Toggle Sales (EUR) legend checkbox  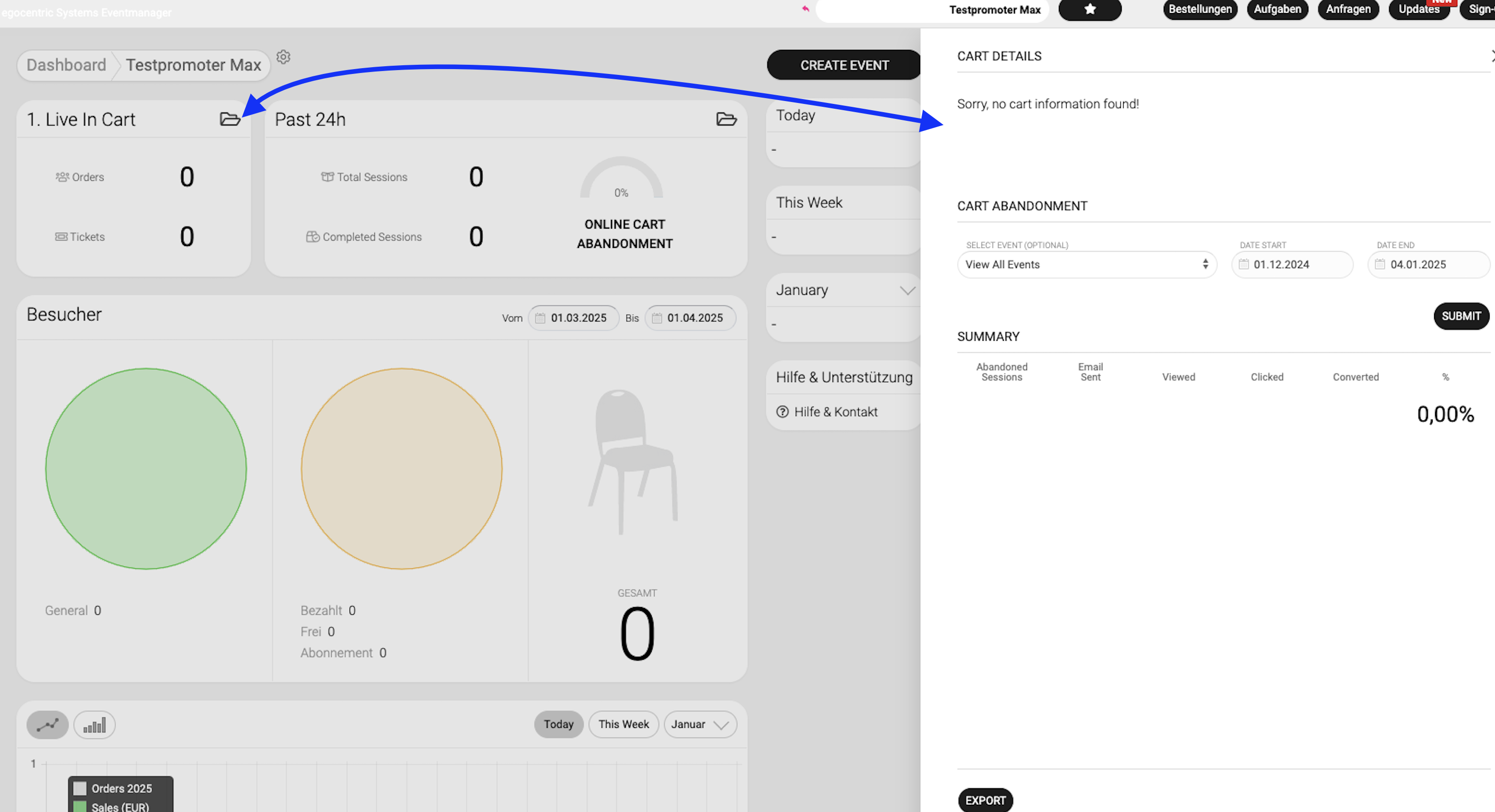pyautogui.click(x=80, y=807)
